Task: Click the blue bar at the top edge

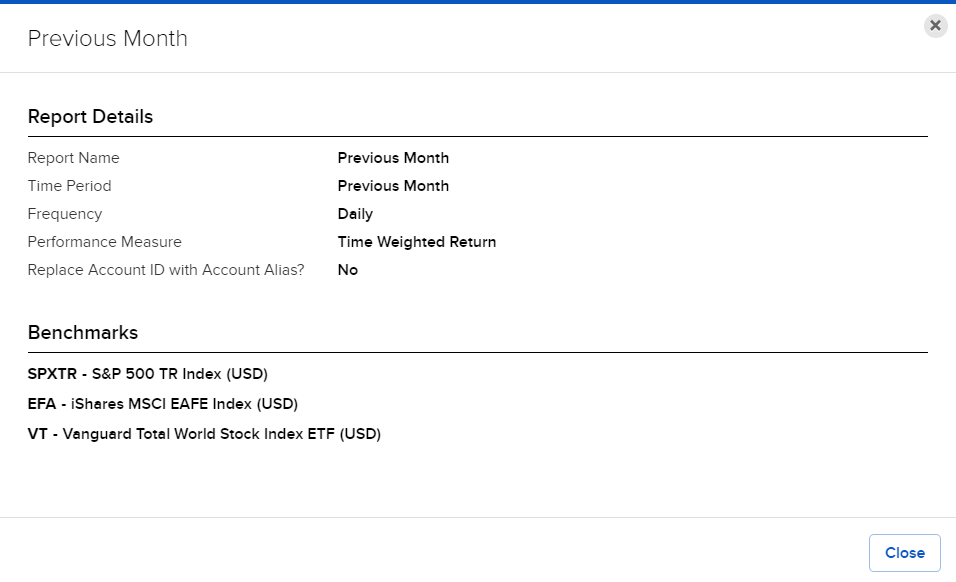Action: tap(478, 3)
